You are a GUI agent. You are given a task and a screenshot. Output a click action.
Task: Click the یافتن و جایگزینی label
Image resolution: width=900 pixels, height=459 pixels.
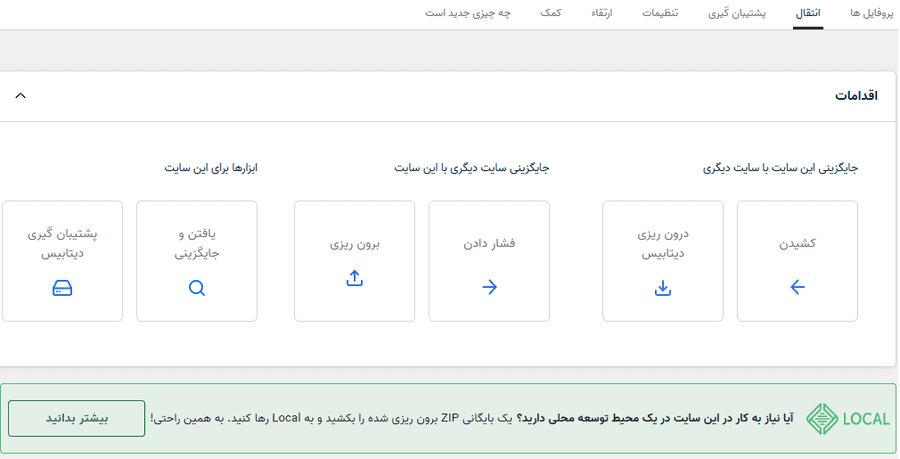coord(197,244)
